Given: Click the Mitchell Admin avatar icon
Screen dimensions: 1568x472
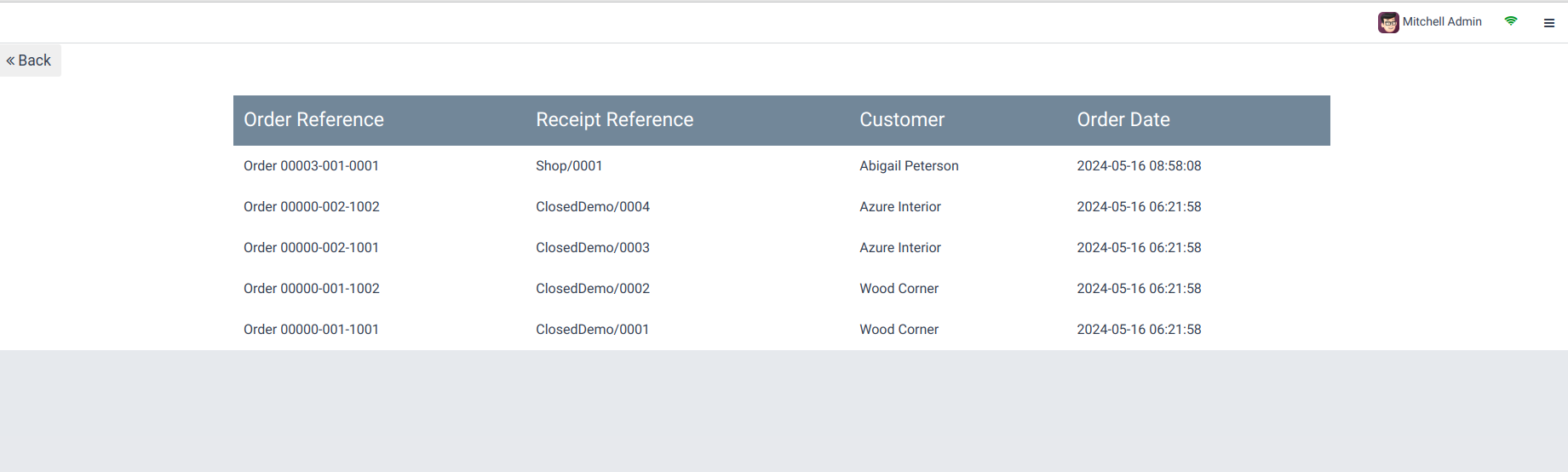Looking at the screenshot, I should [1388, 22].
